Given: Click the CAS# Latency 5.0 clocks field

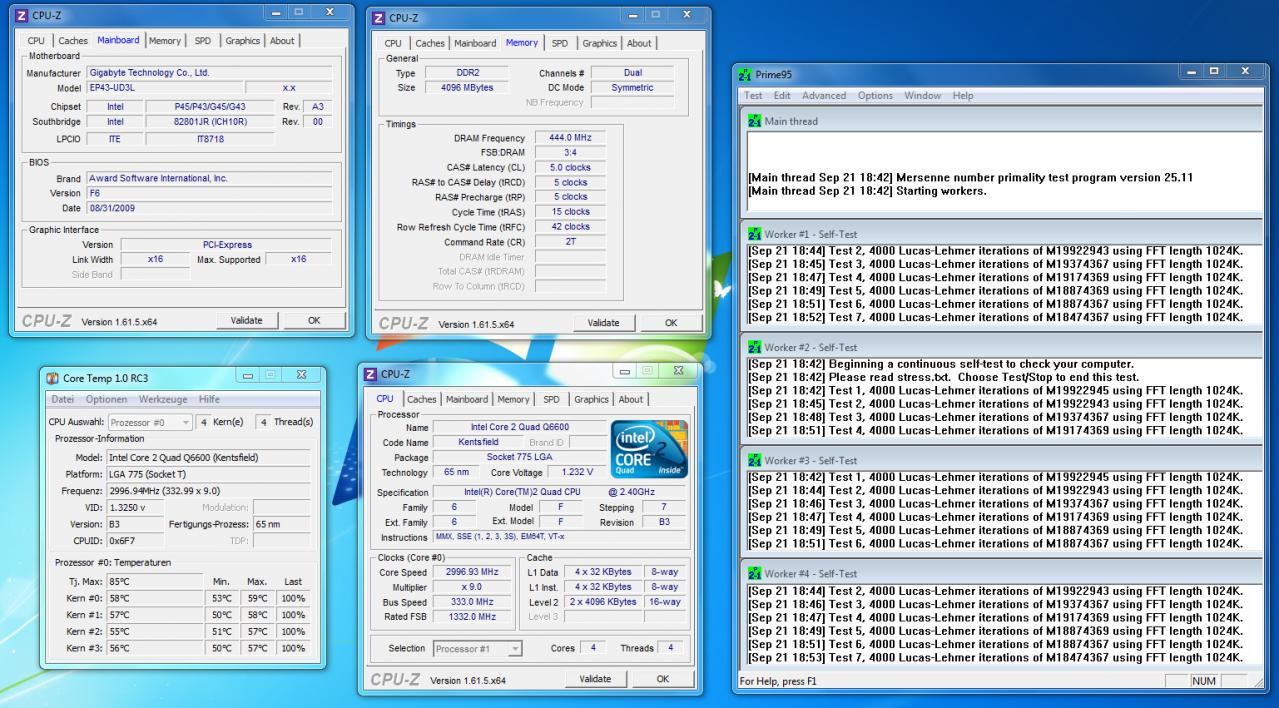Looking at the screenshot, I should (x=570, y=168).
